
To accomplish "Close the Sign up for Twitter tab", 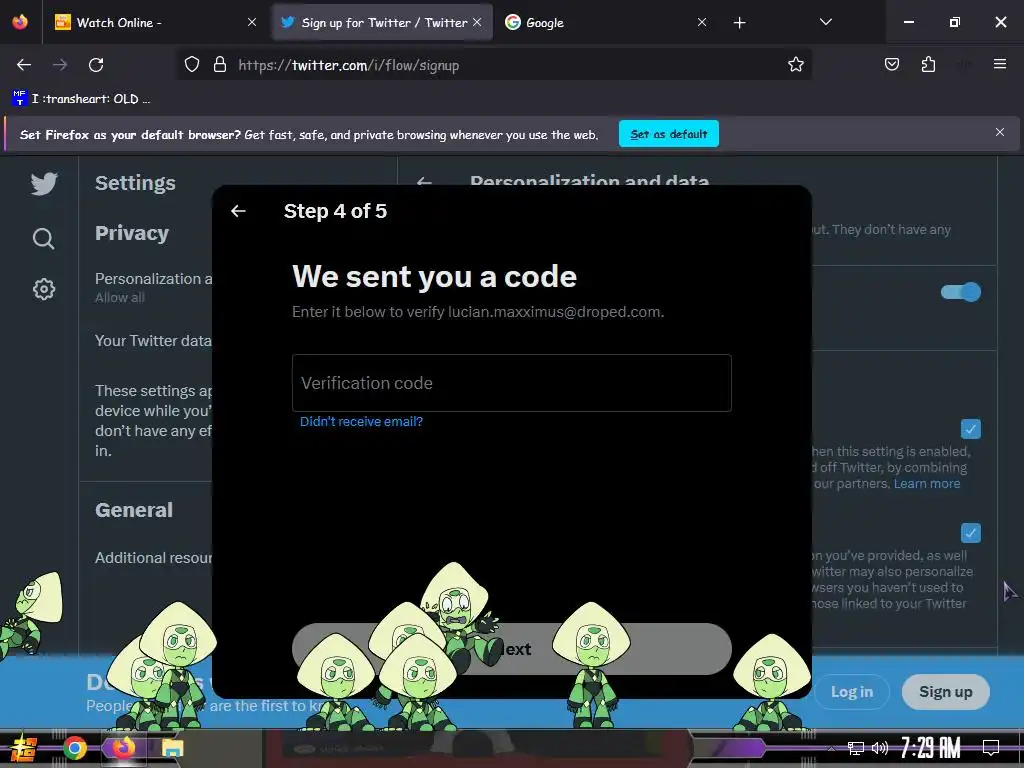I will [x=477, y=22].
